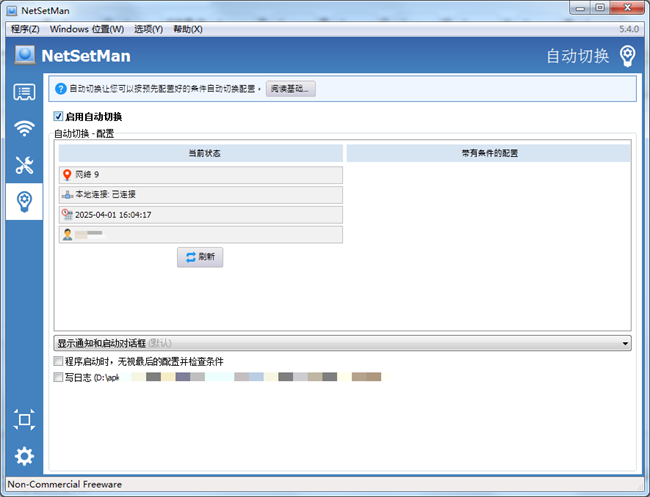Select the 本地连接: 已连接 row
Screen dimensions: 650x497
[x=201, y=194]
